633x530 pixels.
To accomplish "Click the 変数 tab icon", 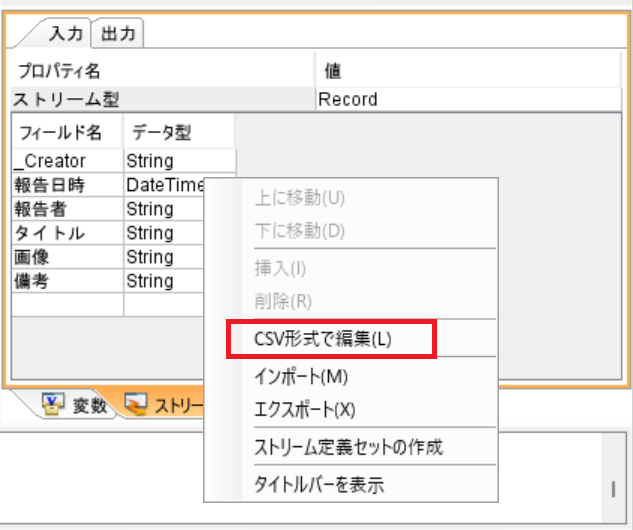I will click(x=51, y=405).
